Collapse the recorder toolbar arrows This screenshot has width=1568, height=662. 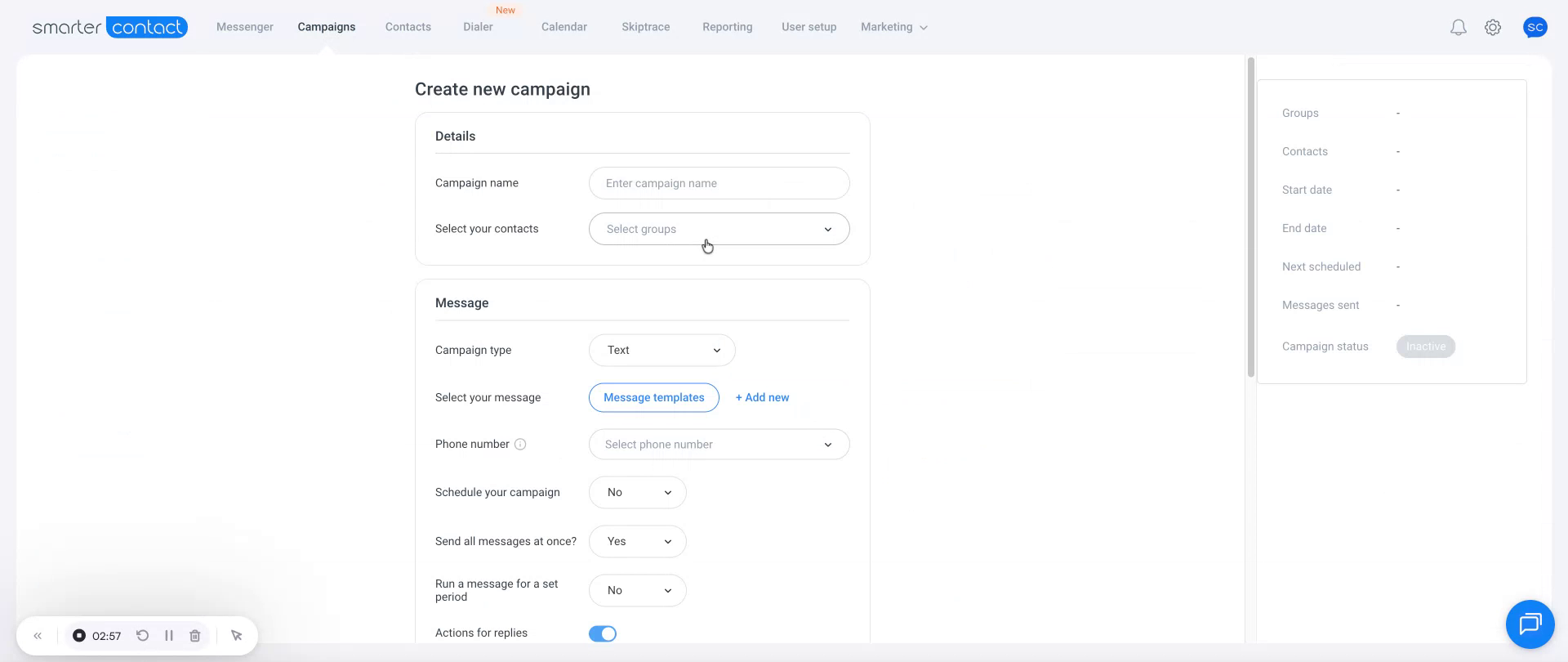pos(38,636)
